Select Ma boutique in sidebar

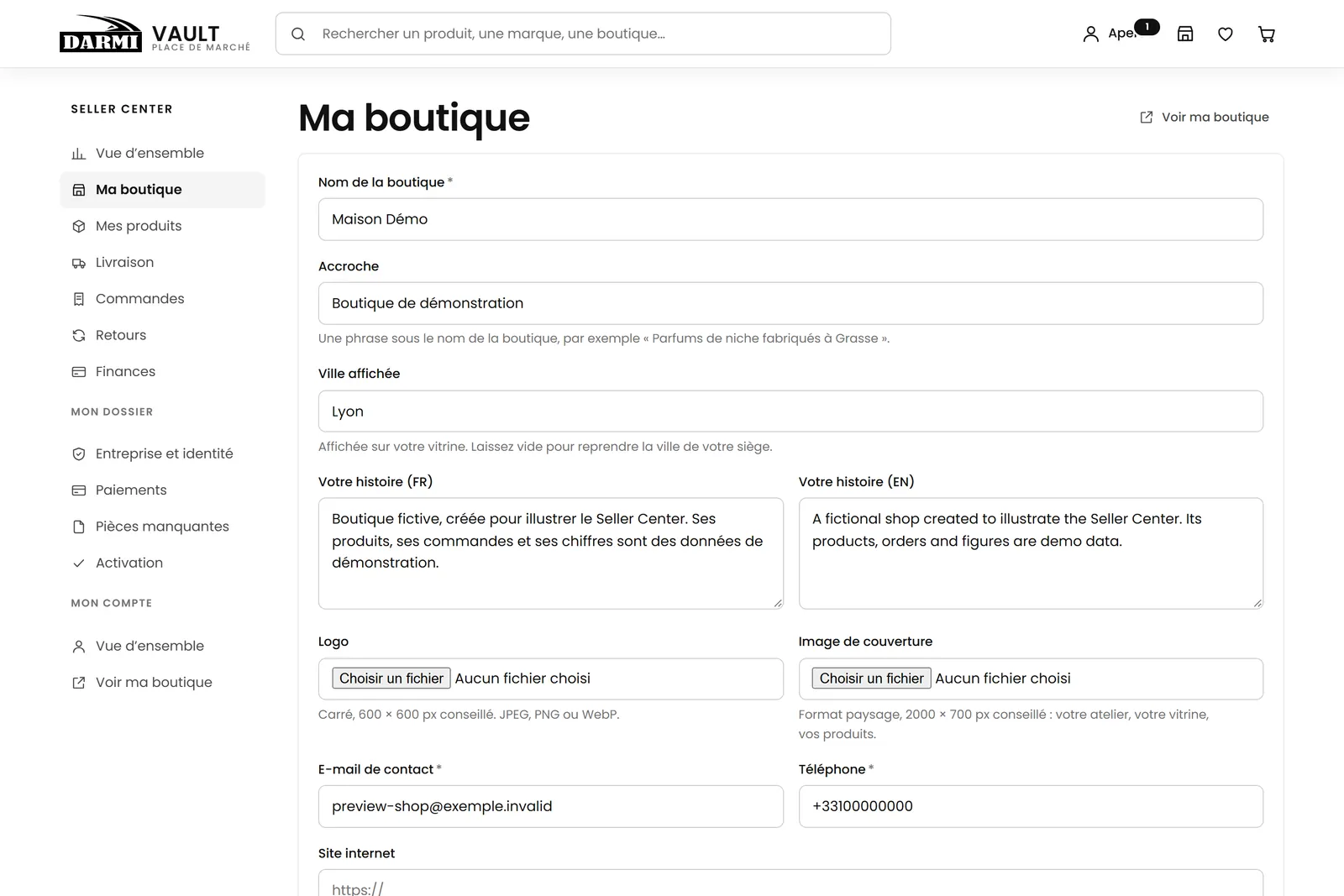point(162,190)
